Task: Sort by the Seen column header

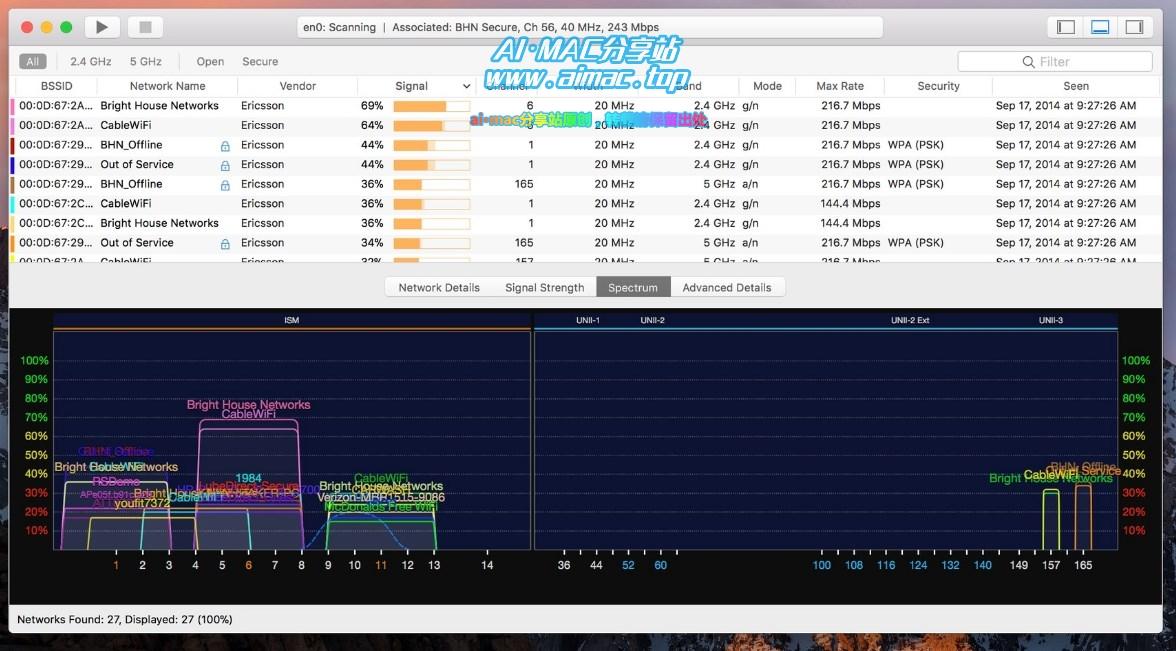Action: pyautogui.click(x=1076, y=86)
